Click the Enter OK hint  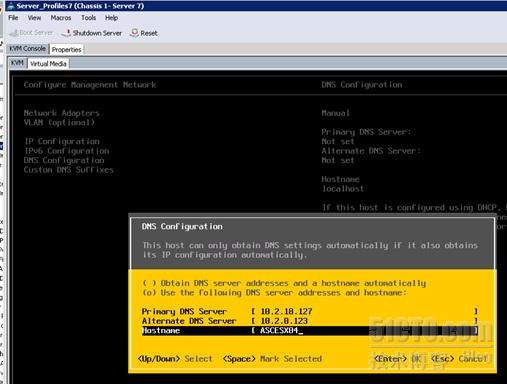click(398, 359)
